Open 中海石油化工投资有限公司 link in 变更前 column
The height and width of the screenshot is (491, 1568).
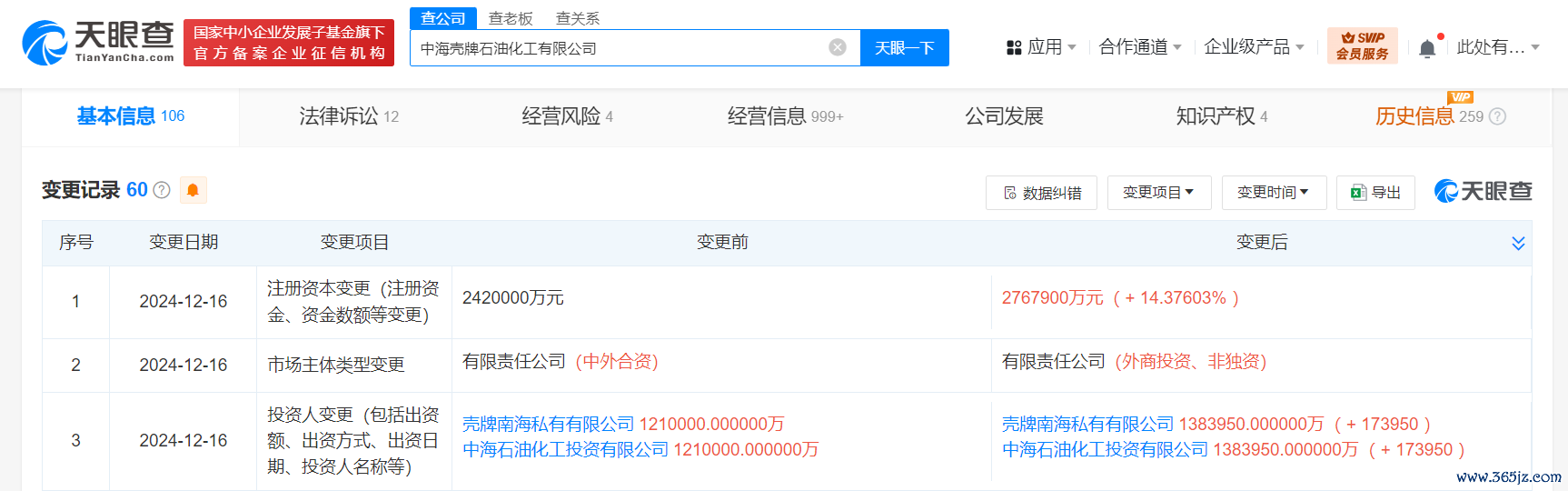click(565, 449)
